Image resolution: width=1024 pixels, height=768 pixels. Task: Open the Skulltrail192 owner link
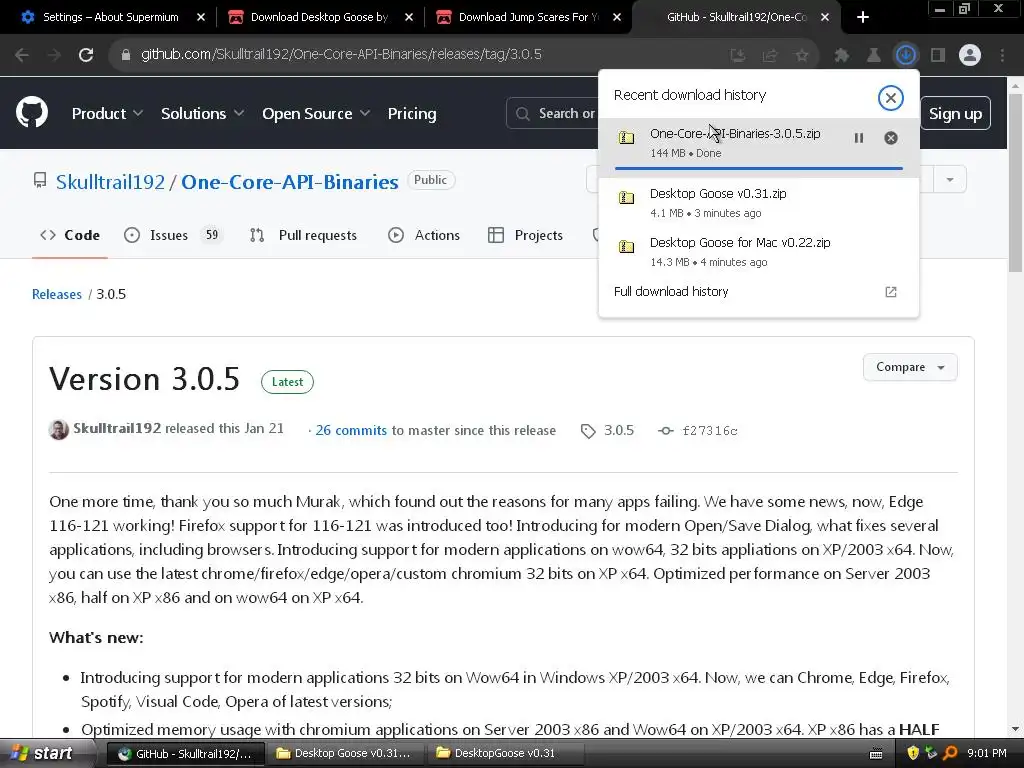point(110,182)
